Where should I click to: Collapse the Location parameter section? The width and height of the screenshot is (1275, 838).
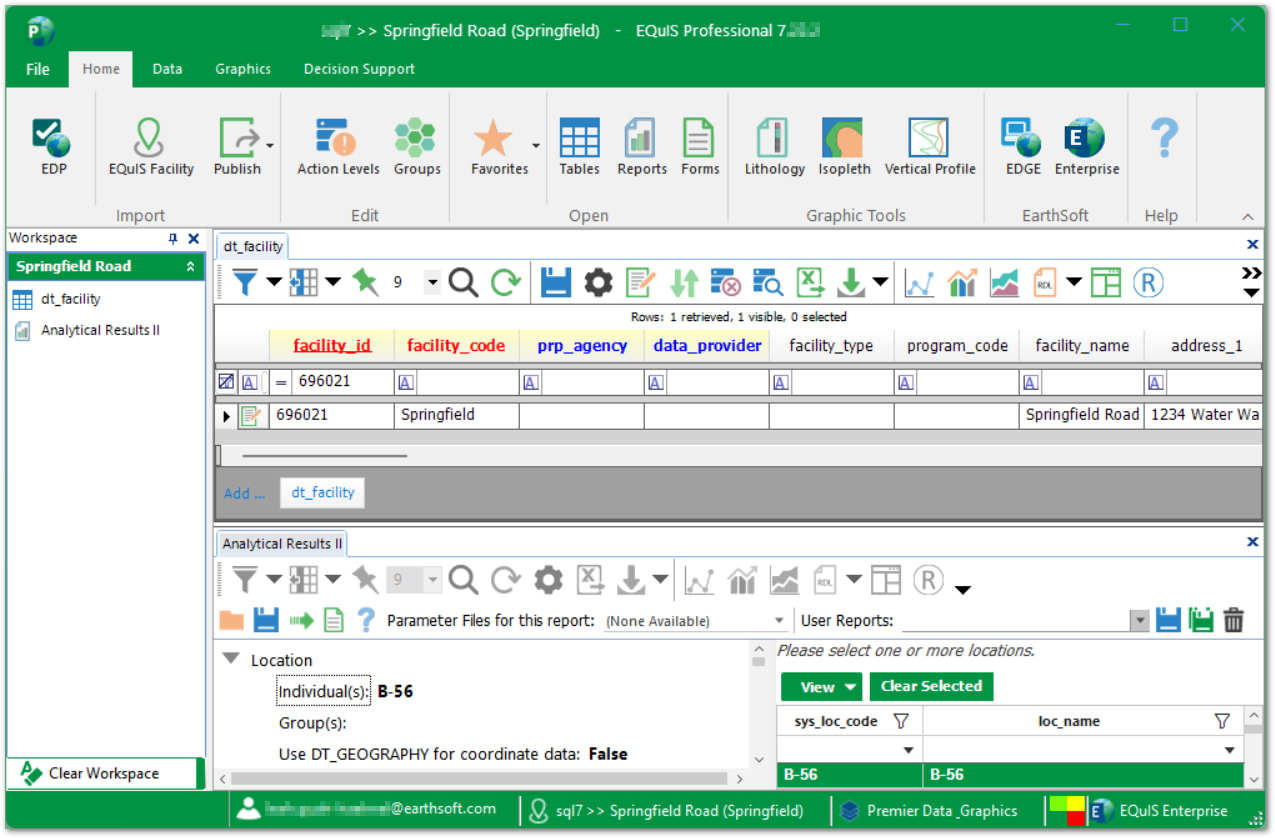click(232, 660)
